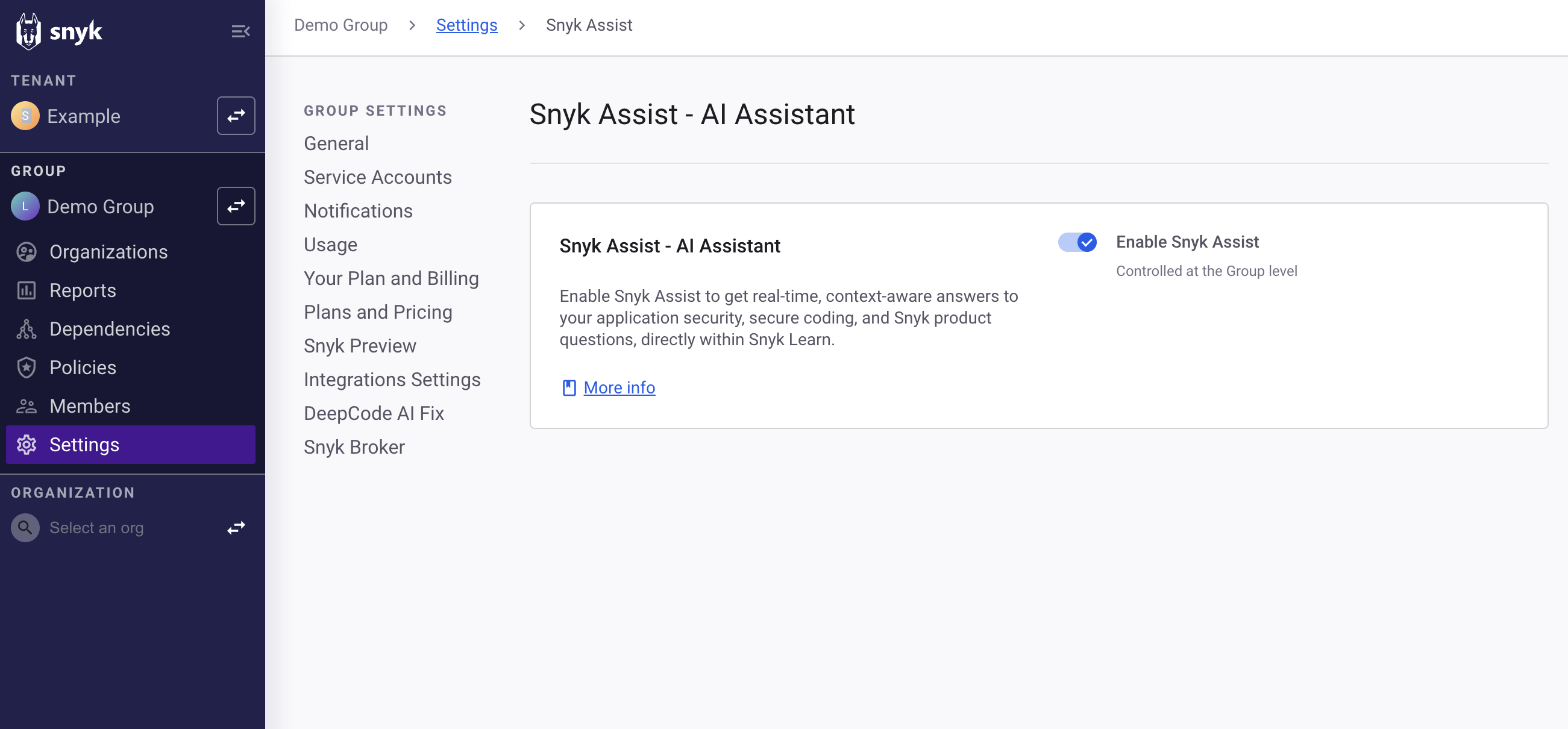1568x729 pixels.
Task: Select Snyk Broker in group settings
Action: 354,447
